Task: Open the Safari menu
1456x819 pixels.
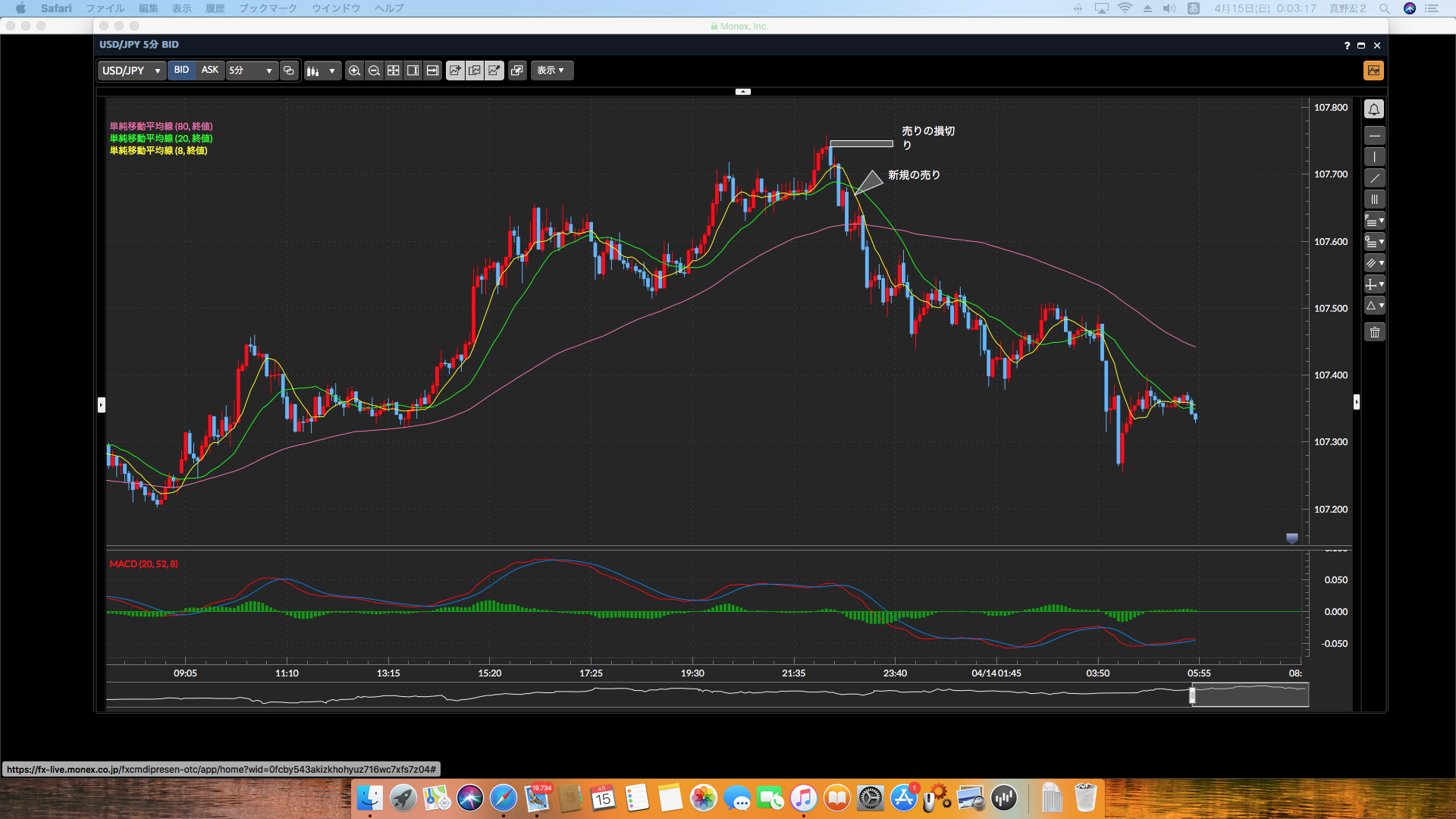Action: tap(56, 8)
